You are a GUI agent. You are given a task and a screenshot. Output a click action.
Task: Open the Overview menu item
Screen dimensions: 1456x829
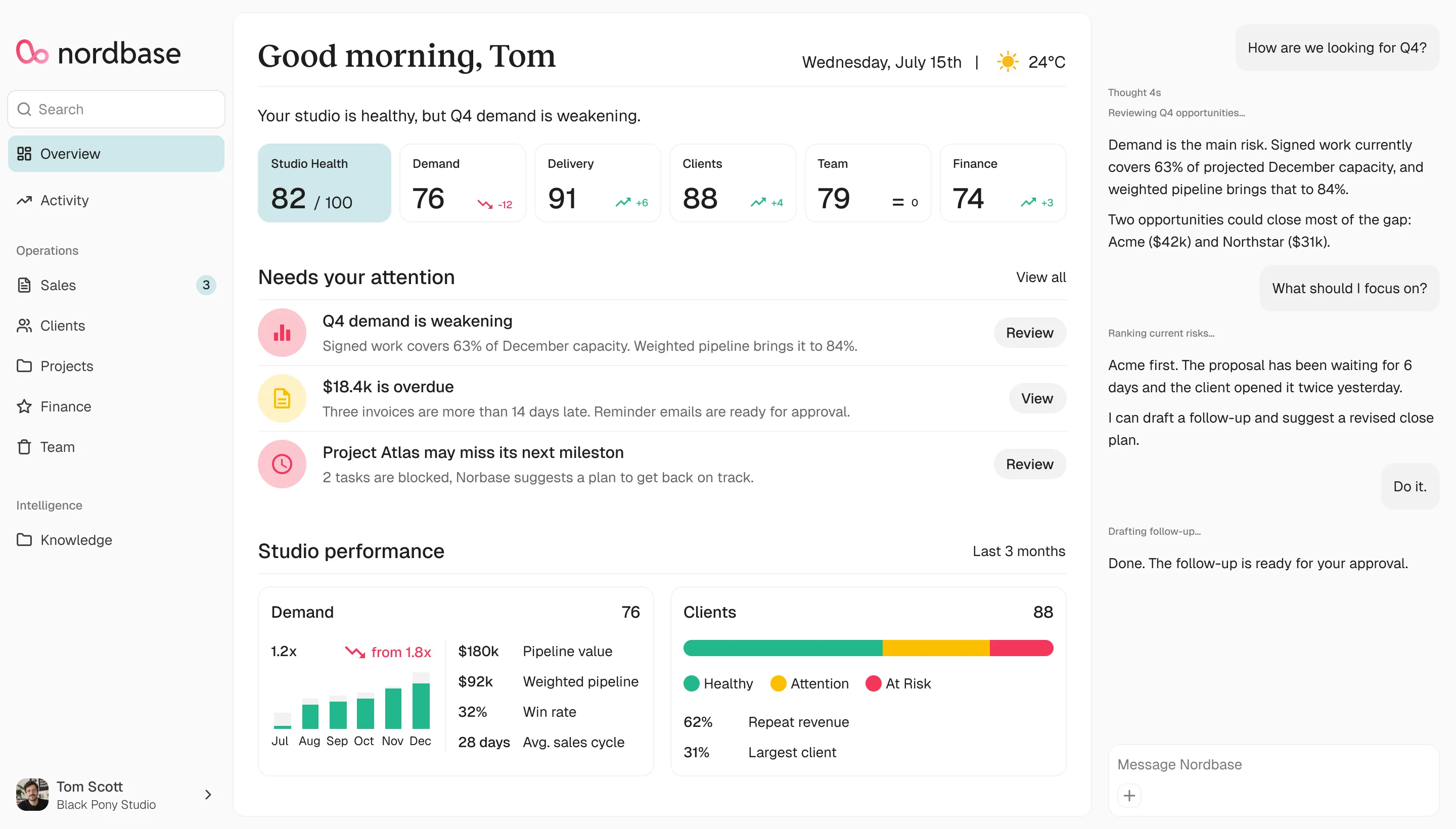(116, 154)
